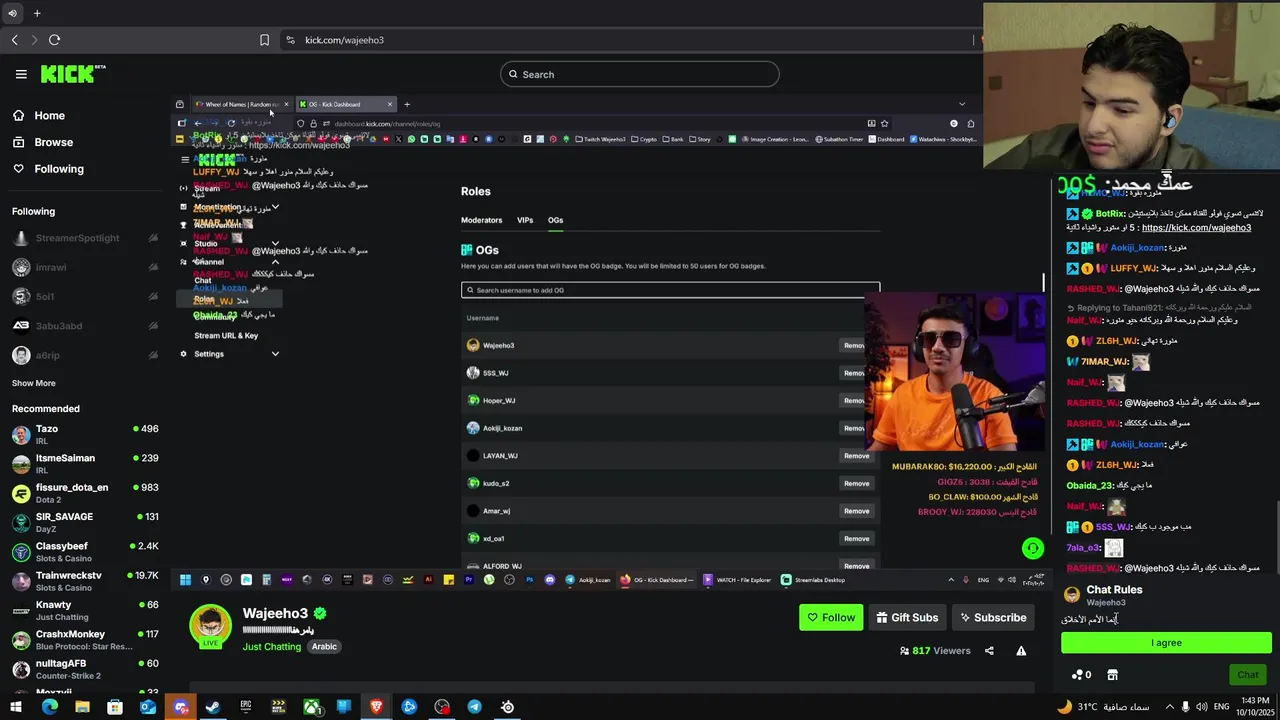Click the Arabic language tag
1280x720 pixels.
tap(324, 647)
